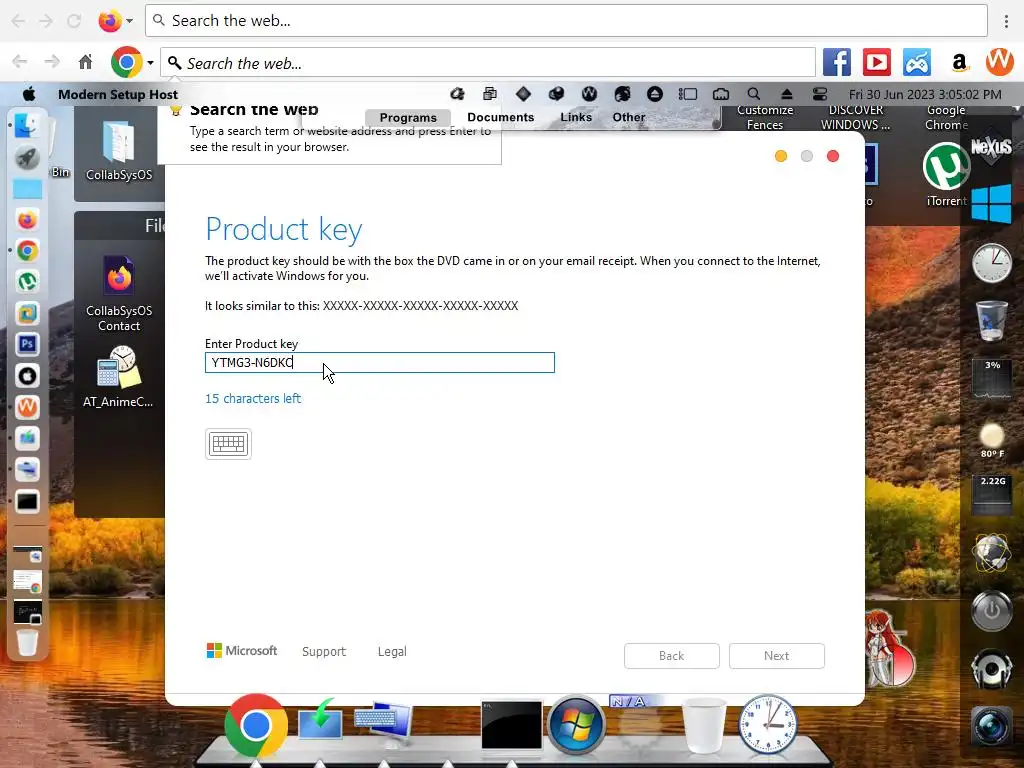Image resolution: width=1024 pixels, height=768 pixels.
Task: Open Chrome from the bottom dock
Action: point(255,725)
